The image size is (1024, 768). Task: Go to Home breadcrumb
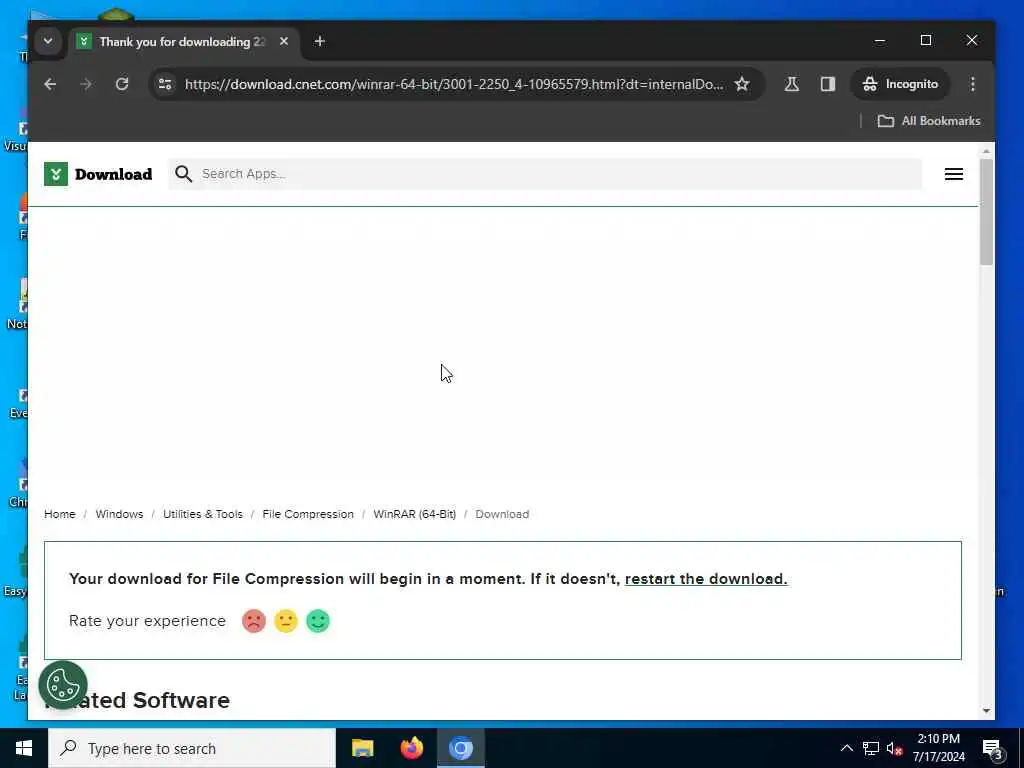pos(59,514)
